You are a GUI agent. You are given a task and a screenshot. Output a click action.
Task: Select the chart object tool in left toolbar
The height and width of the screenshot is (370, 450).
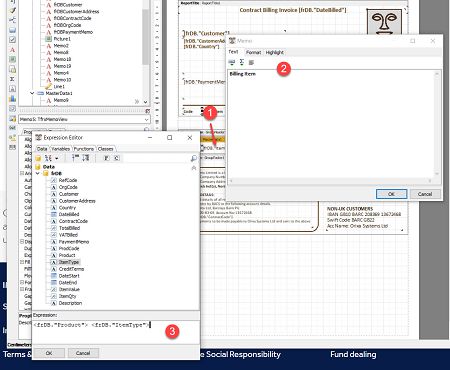[12, 99]
